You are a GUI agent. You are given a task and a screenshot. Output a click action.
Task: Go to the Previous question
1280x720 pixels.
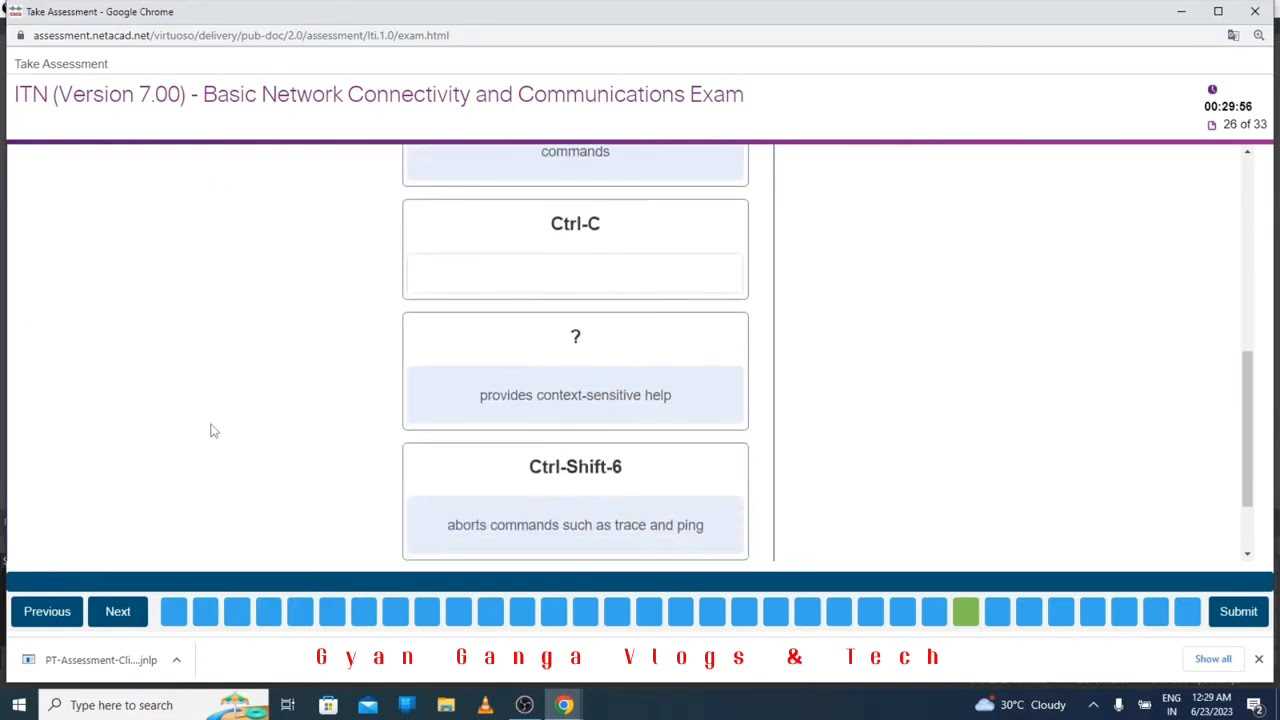point(47,611)
